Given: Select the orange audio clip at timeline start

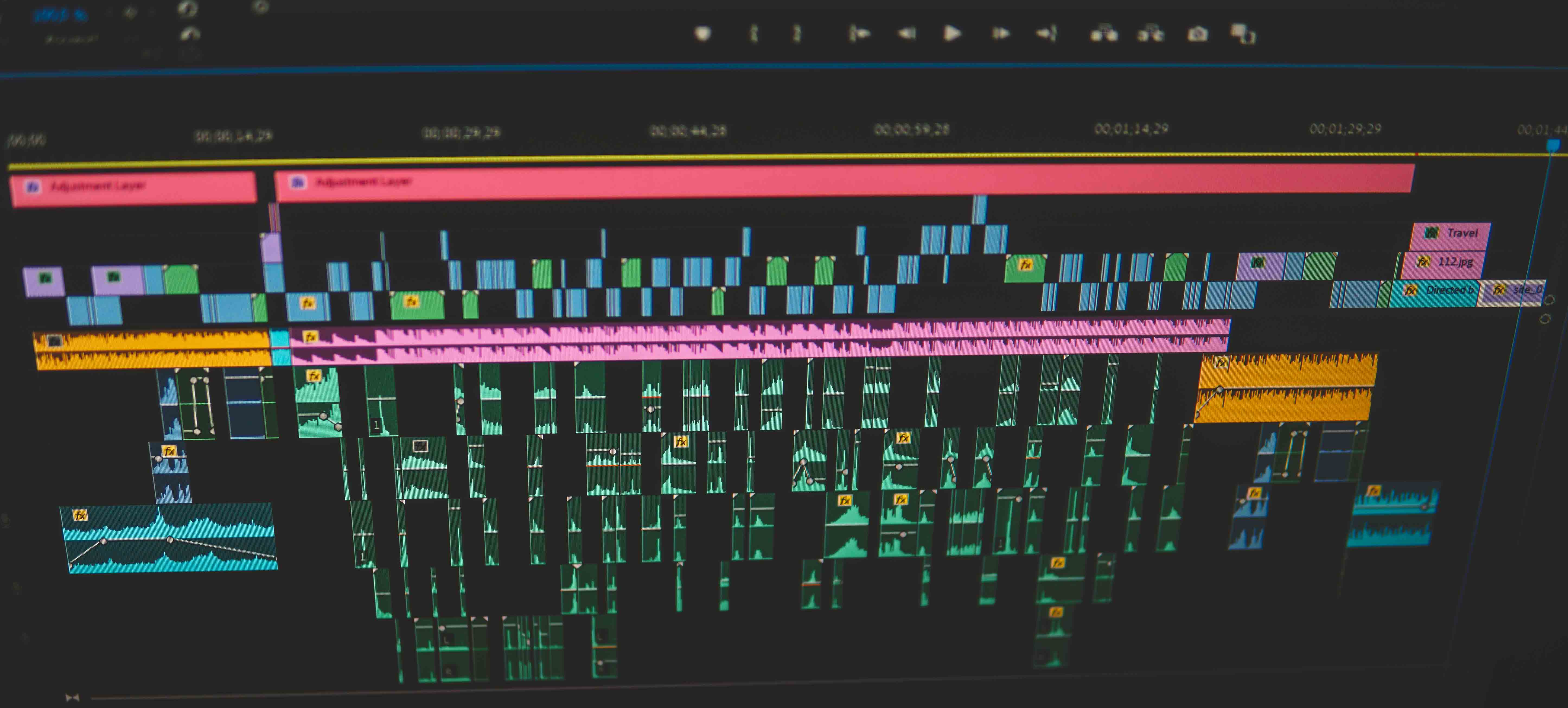Looking at the screenshot, I should click(152, 350).
